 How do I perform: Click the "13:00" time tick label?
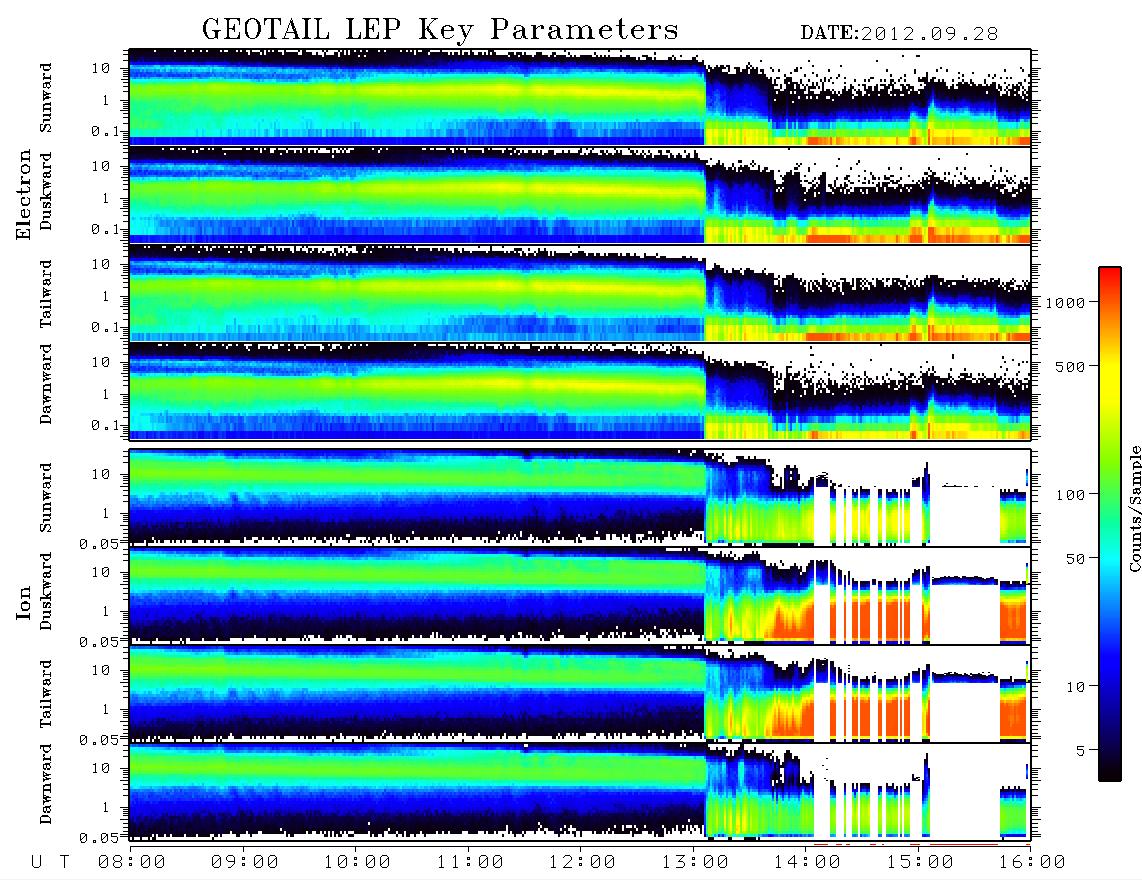coord(695,862)
